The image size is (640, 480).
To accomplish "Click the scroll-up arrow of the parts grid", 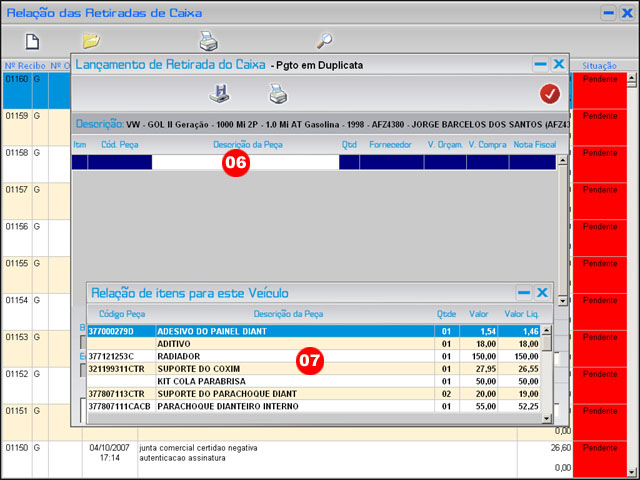I will pyautogui.click(x=562, y=159).
